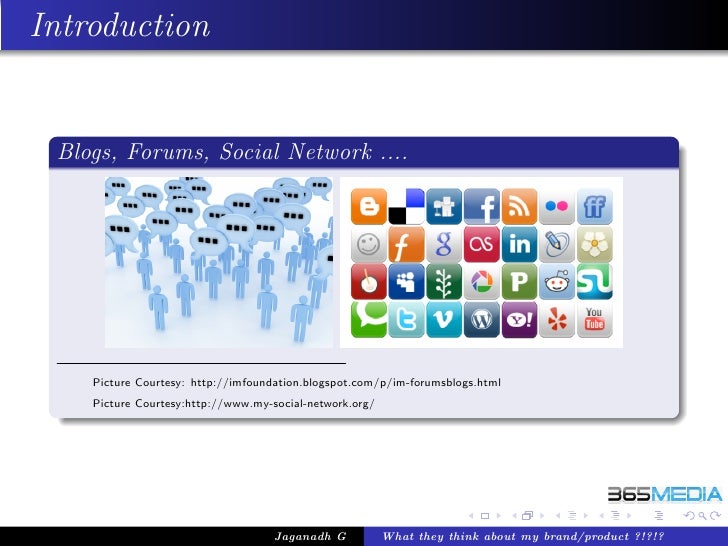Click the orange Blogger icon

pyautogui.click(x=369, y=206)
